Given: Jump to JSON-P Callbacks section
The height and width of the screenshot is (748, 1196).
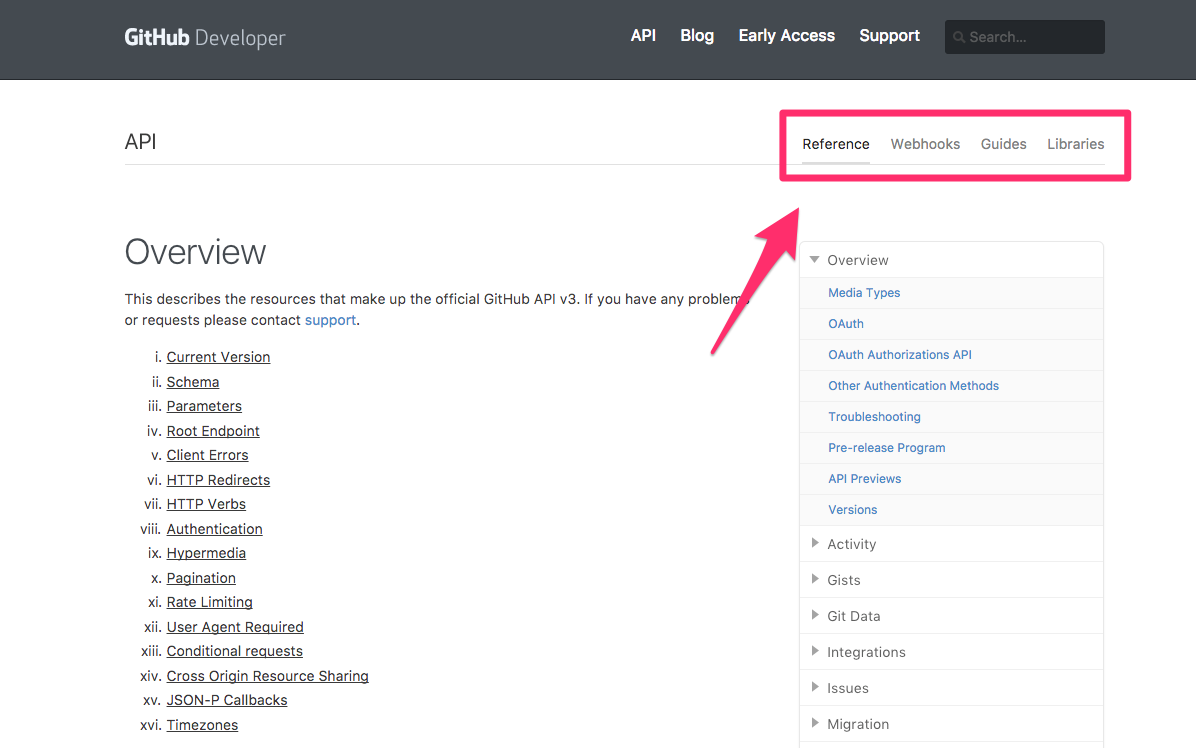Looking at the screenshot, I should click(227, 701).
